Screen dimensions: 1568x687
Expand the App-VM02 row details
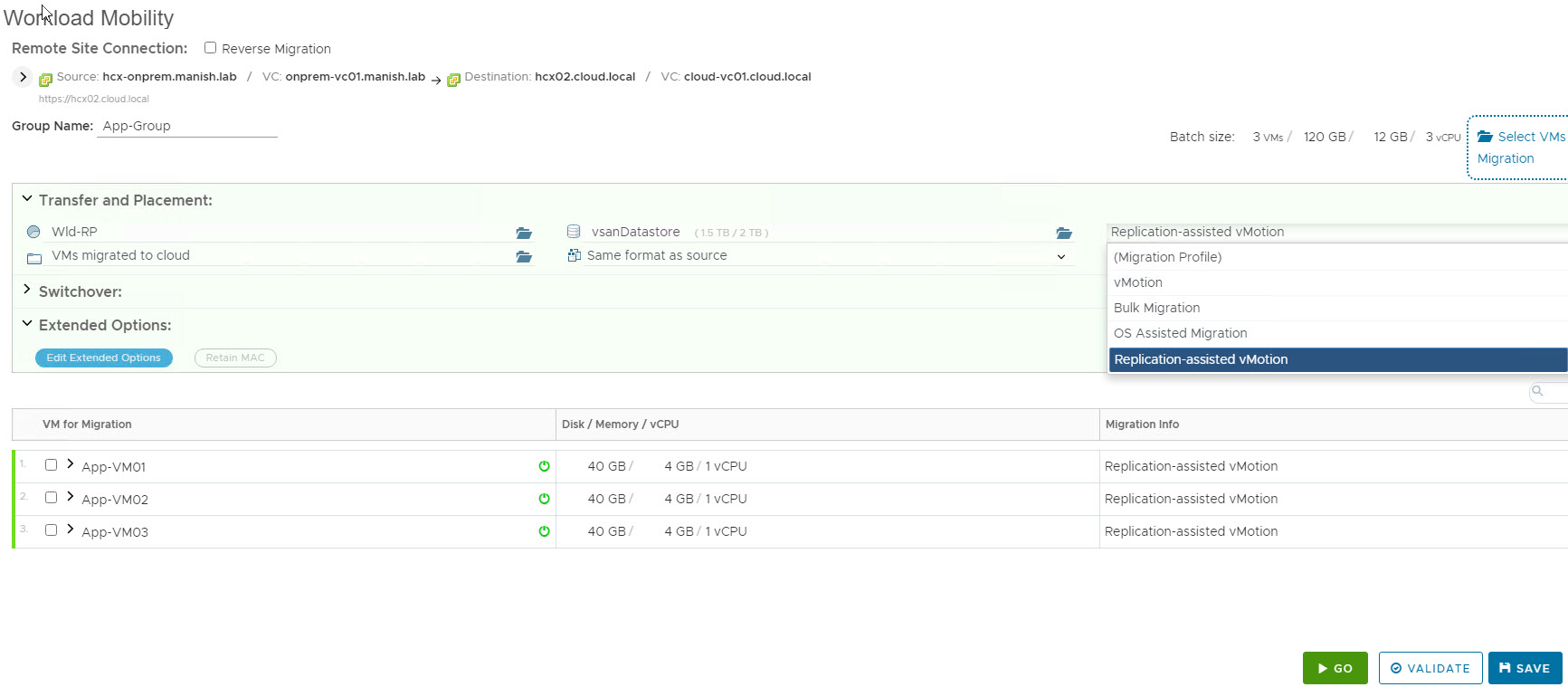tap(71, 496)
